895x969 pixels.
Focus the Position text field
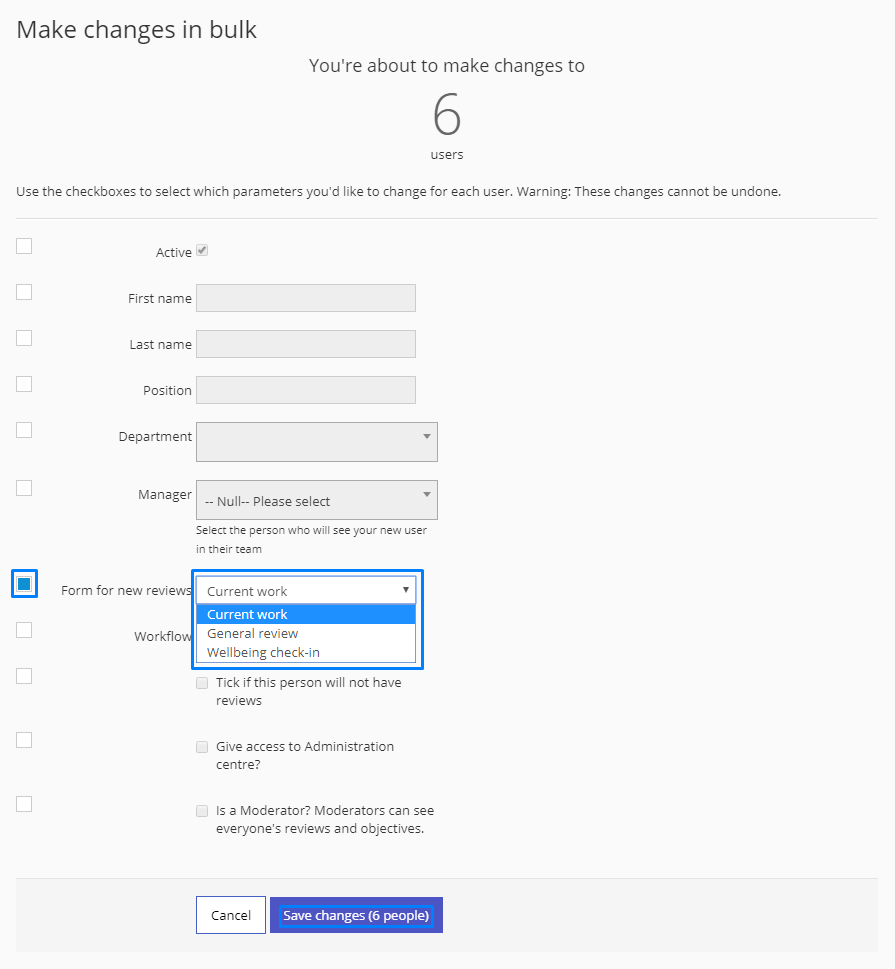306,390
